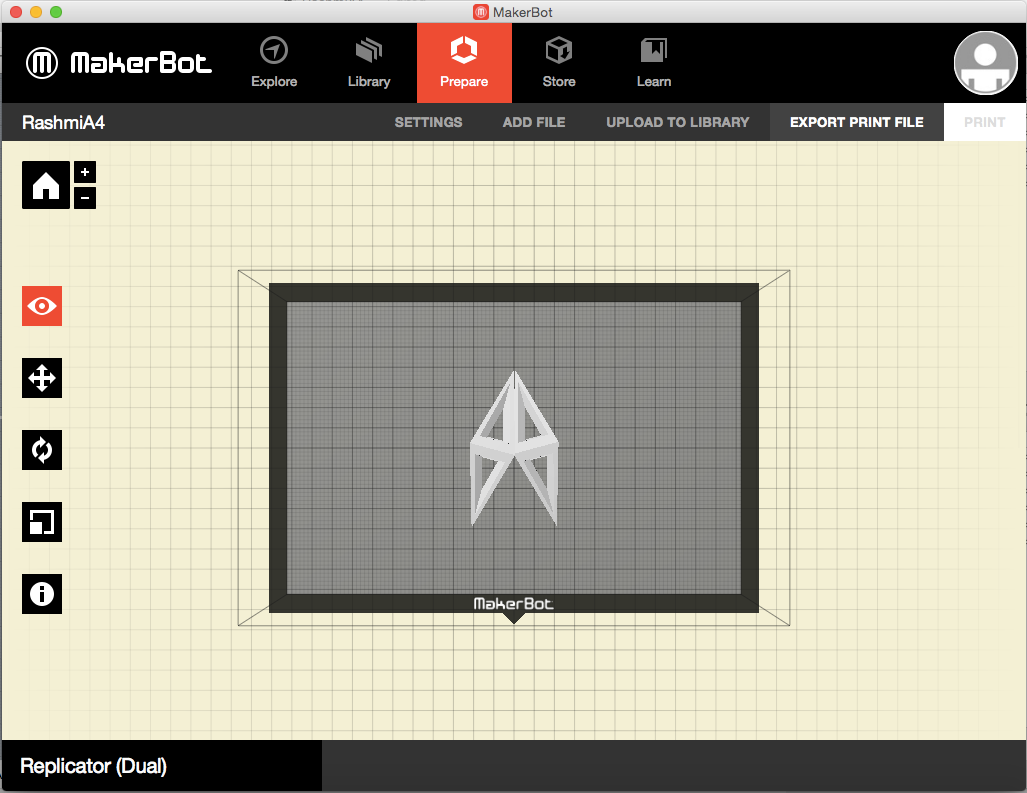Click the MakerBot logo
Viewport: 1027px width, 793px height.
(x=119, y=63)
